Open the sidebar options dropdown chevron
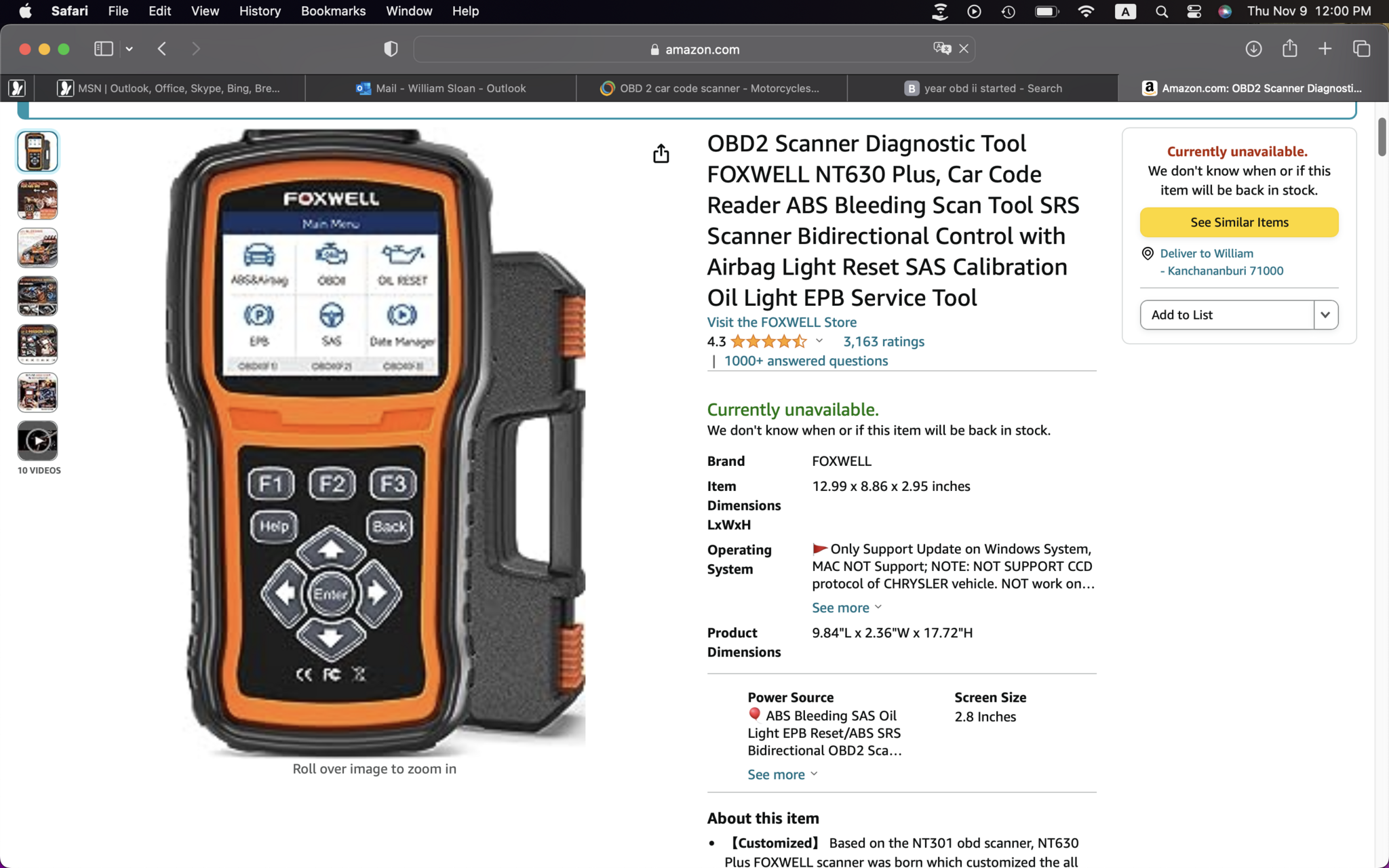Screen dimensions: 1389x868 pyautogui.click(x=129, y=49)
